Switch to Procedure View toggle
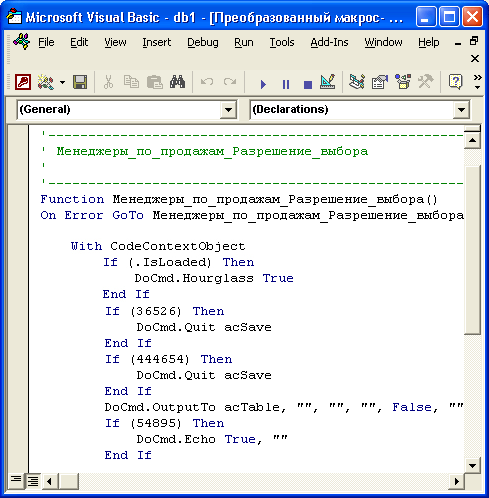This screenshot has height=498, width=489. coord(16,480)
